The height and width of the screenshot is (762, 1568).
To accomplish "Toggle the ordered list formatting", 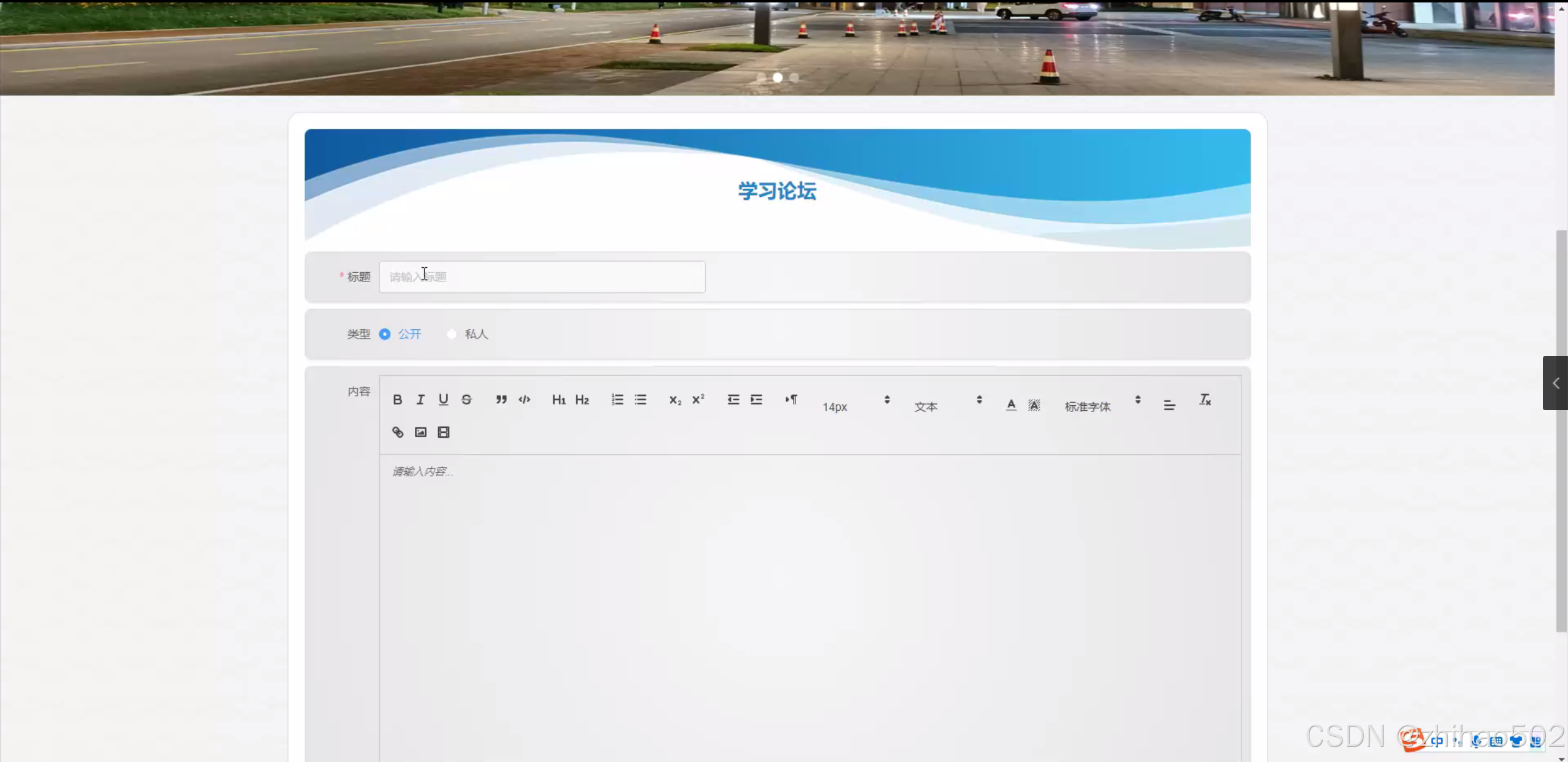I will [x=616, y=399].
